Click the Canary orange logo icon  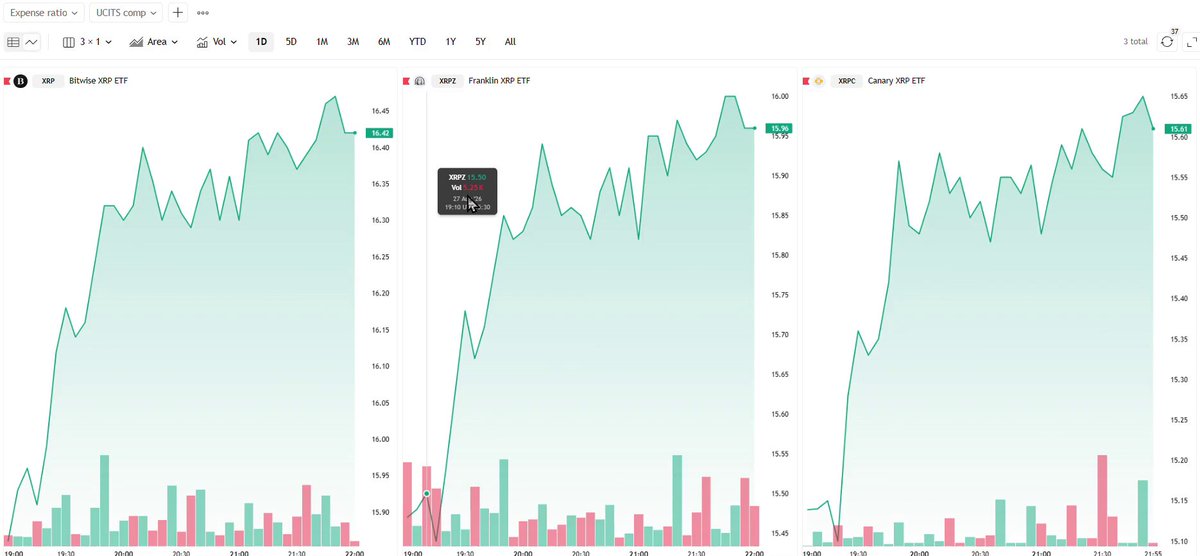(x=820, y=80)
